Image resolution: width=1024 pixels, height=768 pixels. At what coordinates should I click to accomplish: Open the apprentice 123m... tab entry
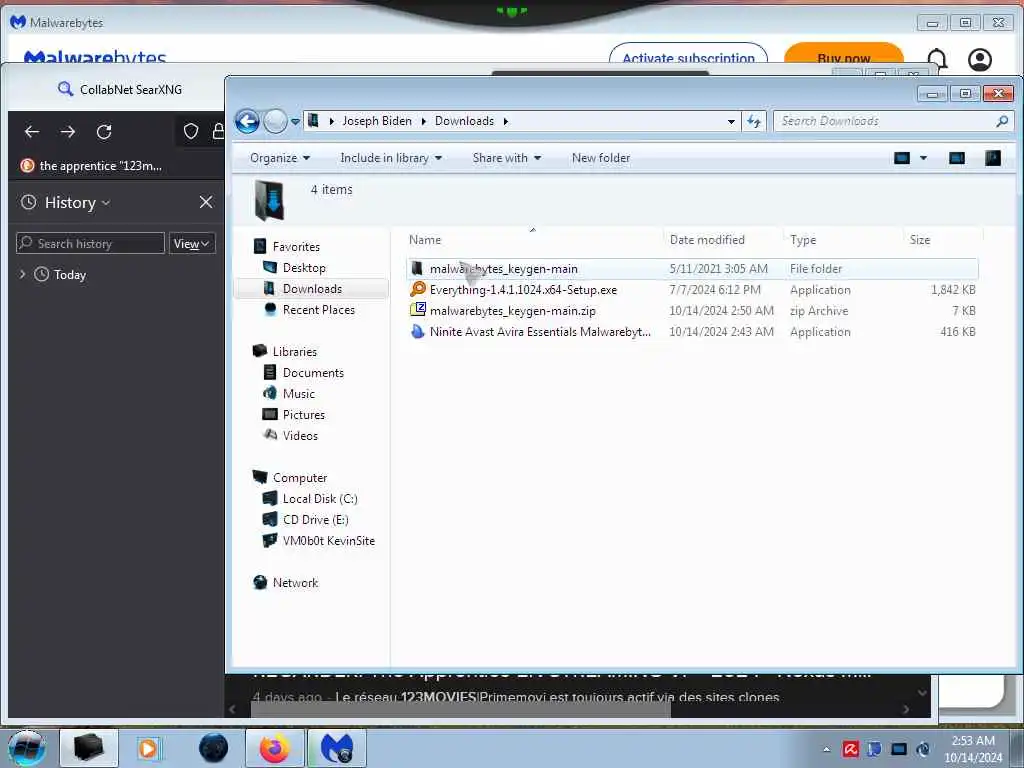pyautogui.click(x=91, y=166)
